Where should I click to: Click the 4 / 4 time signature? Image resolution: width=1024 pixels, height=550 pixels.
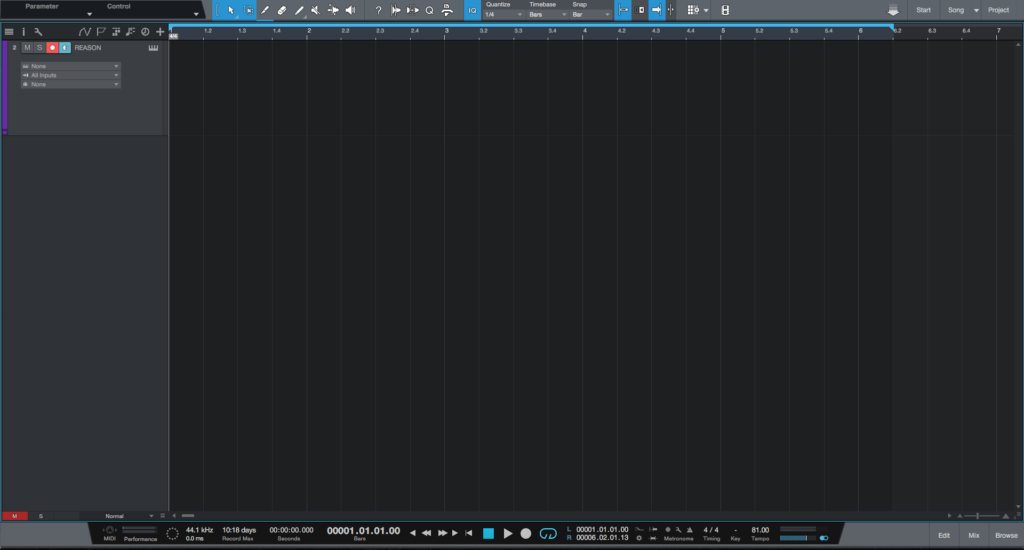click(711, 530)
